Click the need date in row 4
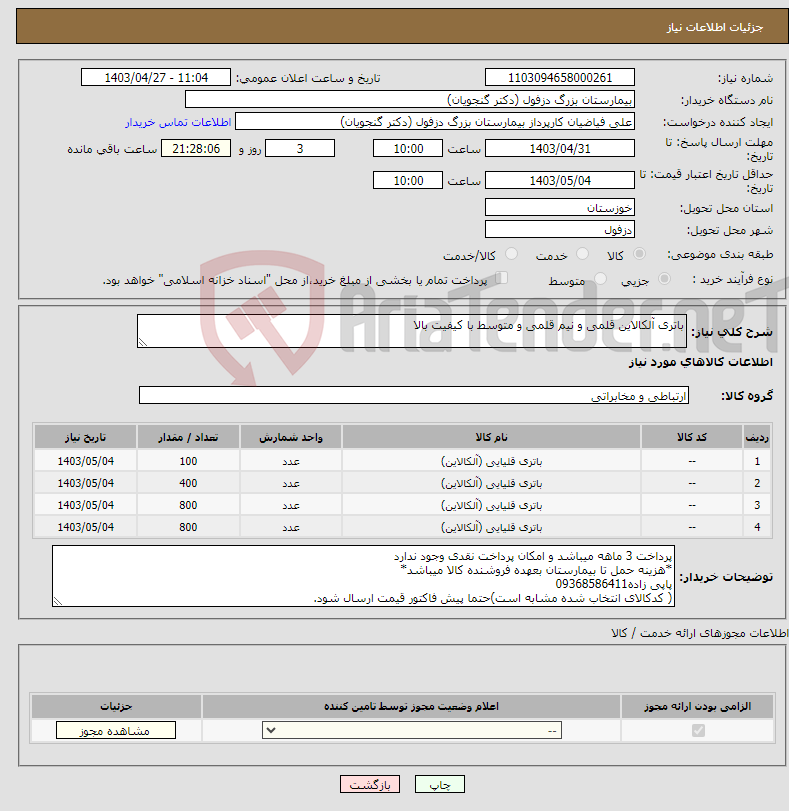This screenshot has height=811, width=789. [85, 527]
